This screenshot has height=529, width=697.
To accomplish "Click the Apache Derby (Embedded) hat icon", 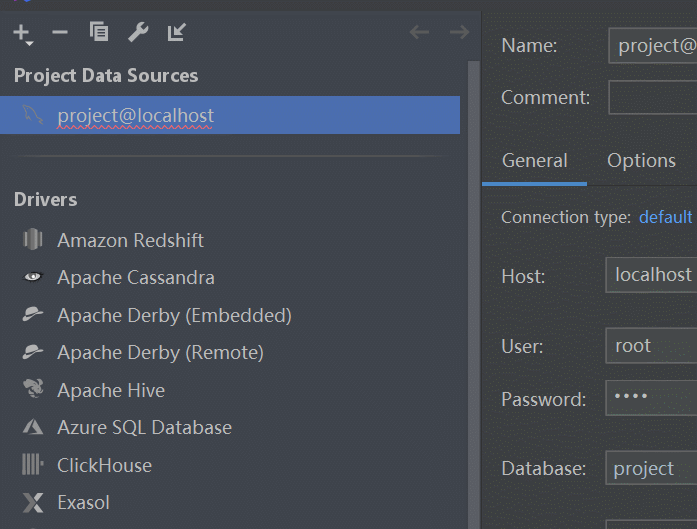I will (x=33, y=314).
